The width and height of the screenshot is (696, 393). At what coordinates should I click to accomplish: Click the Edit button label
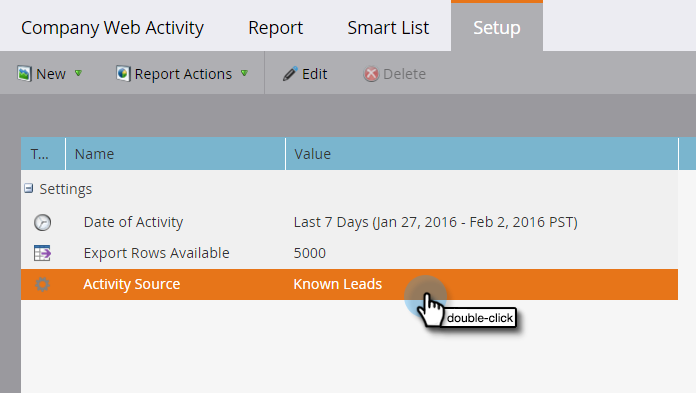point(314,74)
